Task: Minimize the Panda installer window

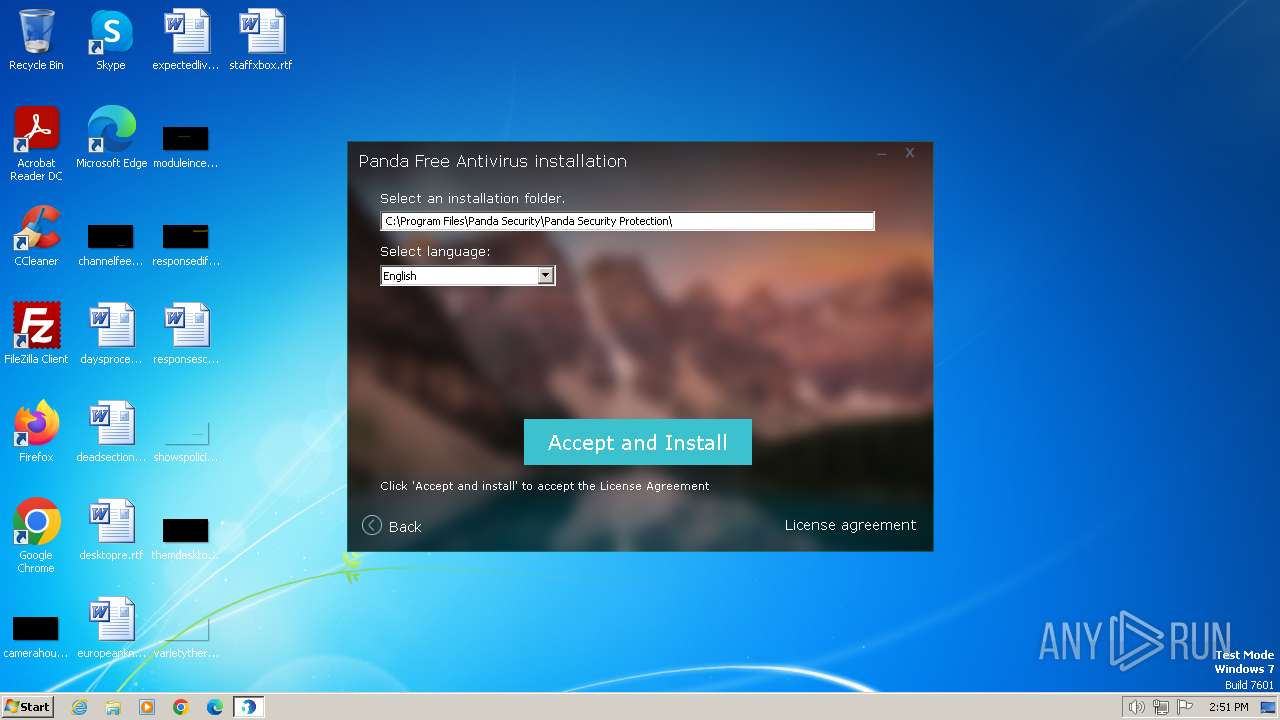Action: coord(882,153)
